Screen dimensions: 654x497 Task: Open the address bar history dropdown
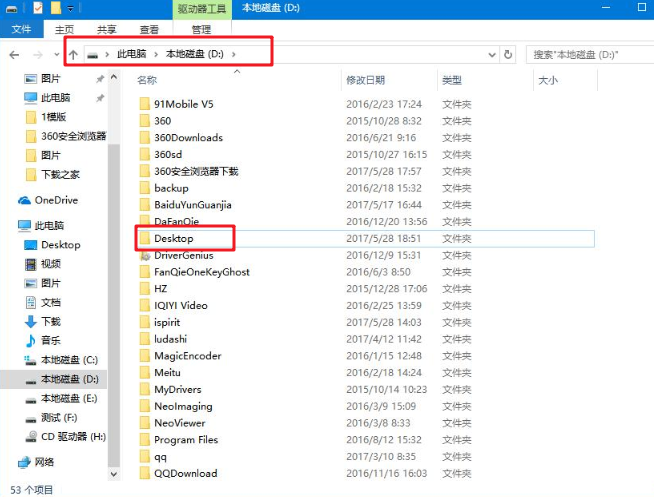tap(492, 55)
